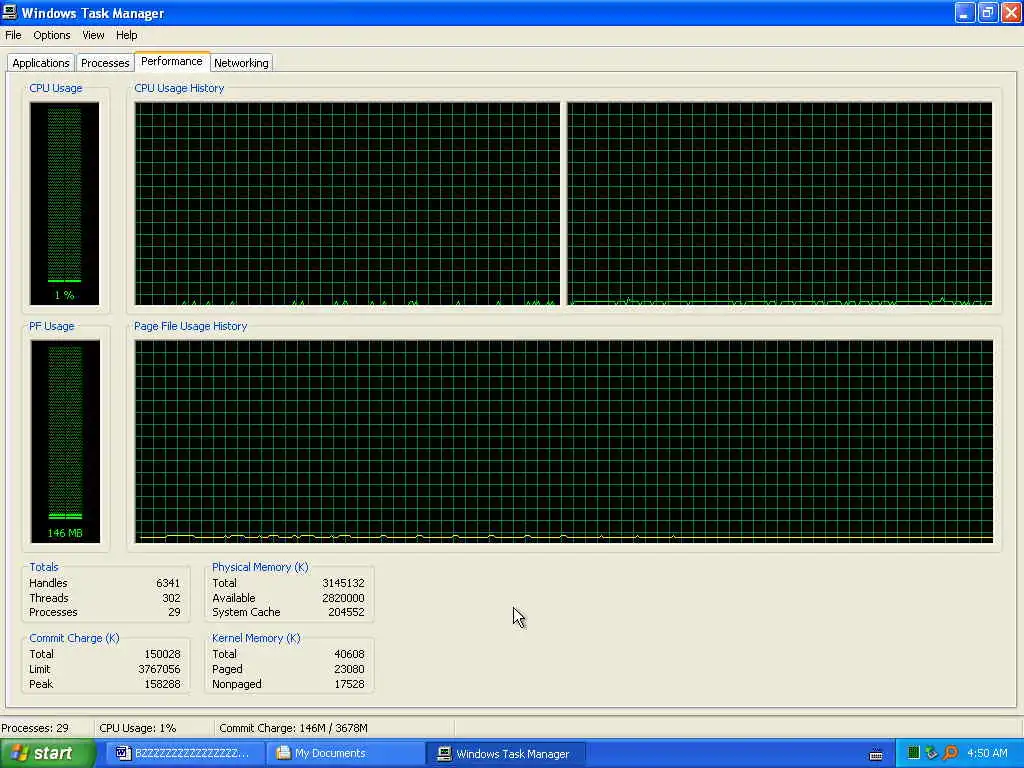Click the Available memory value 2820000
This screenshot has height=768, width=1024.
(343, 598)
